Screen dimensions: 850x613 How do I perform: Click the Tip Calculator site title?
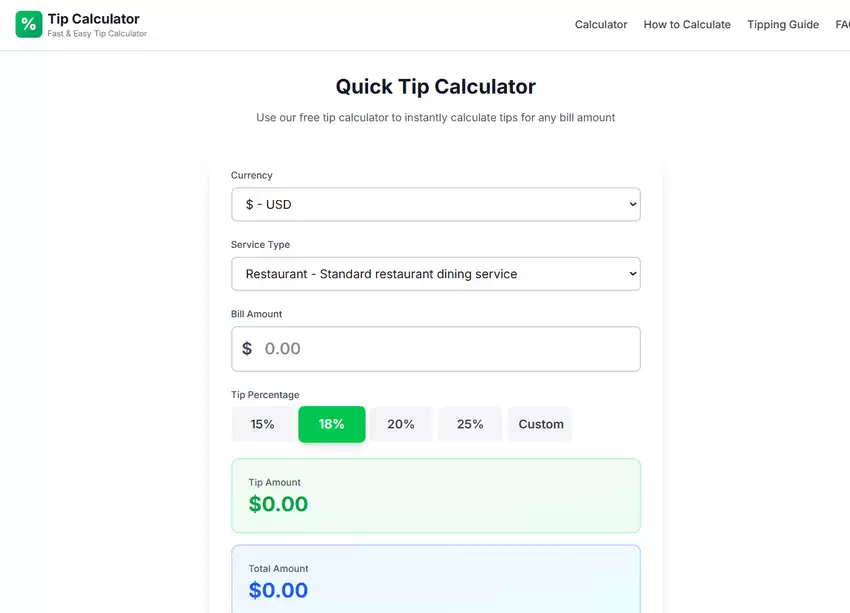pos(93,19)
